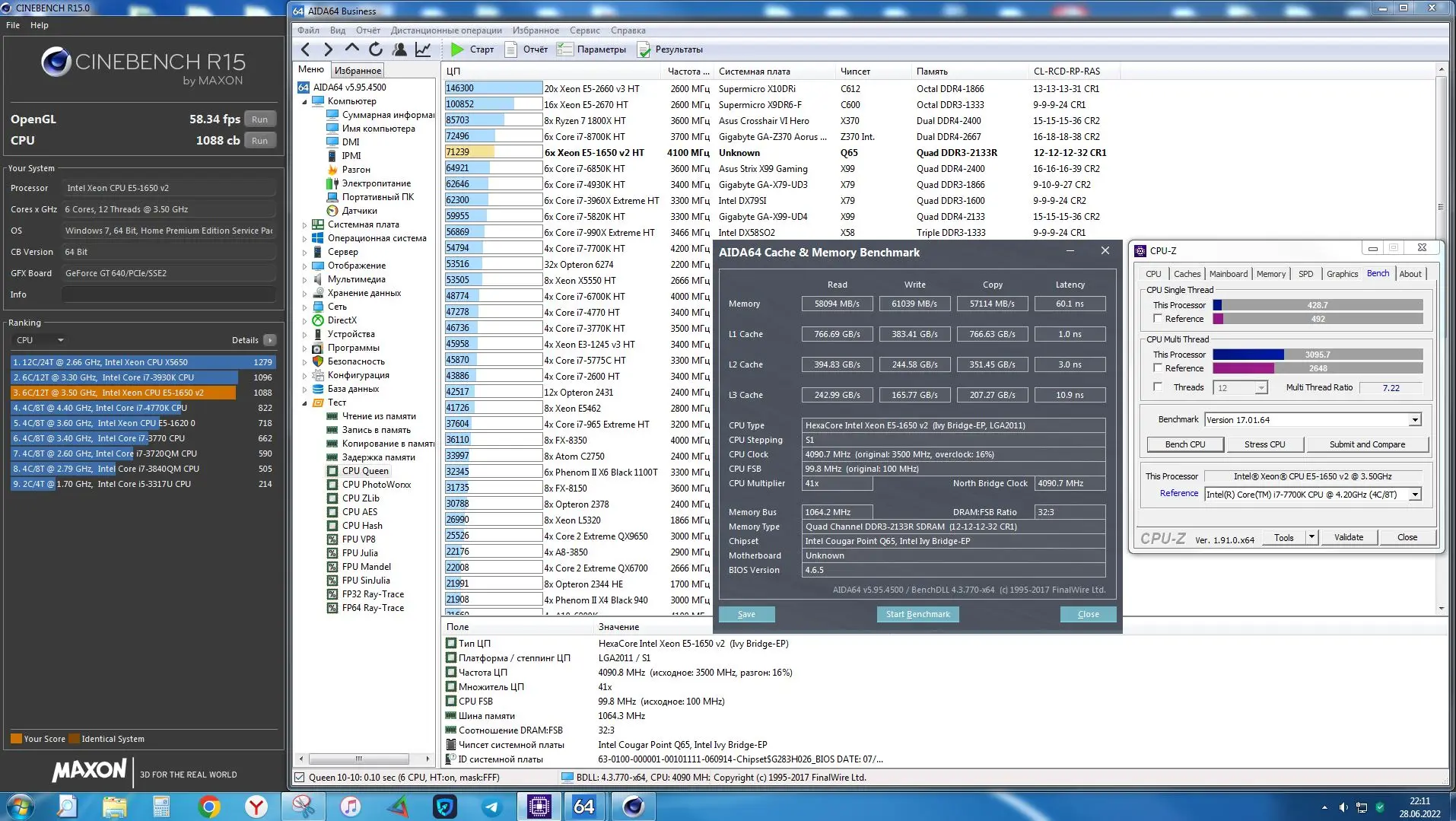Click the Start Benchmark button
The width and height of the screenshot is (1456, 821).
pyautogui.click(x=917, y=614)
